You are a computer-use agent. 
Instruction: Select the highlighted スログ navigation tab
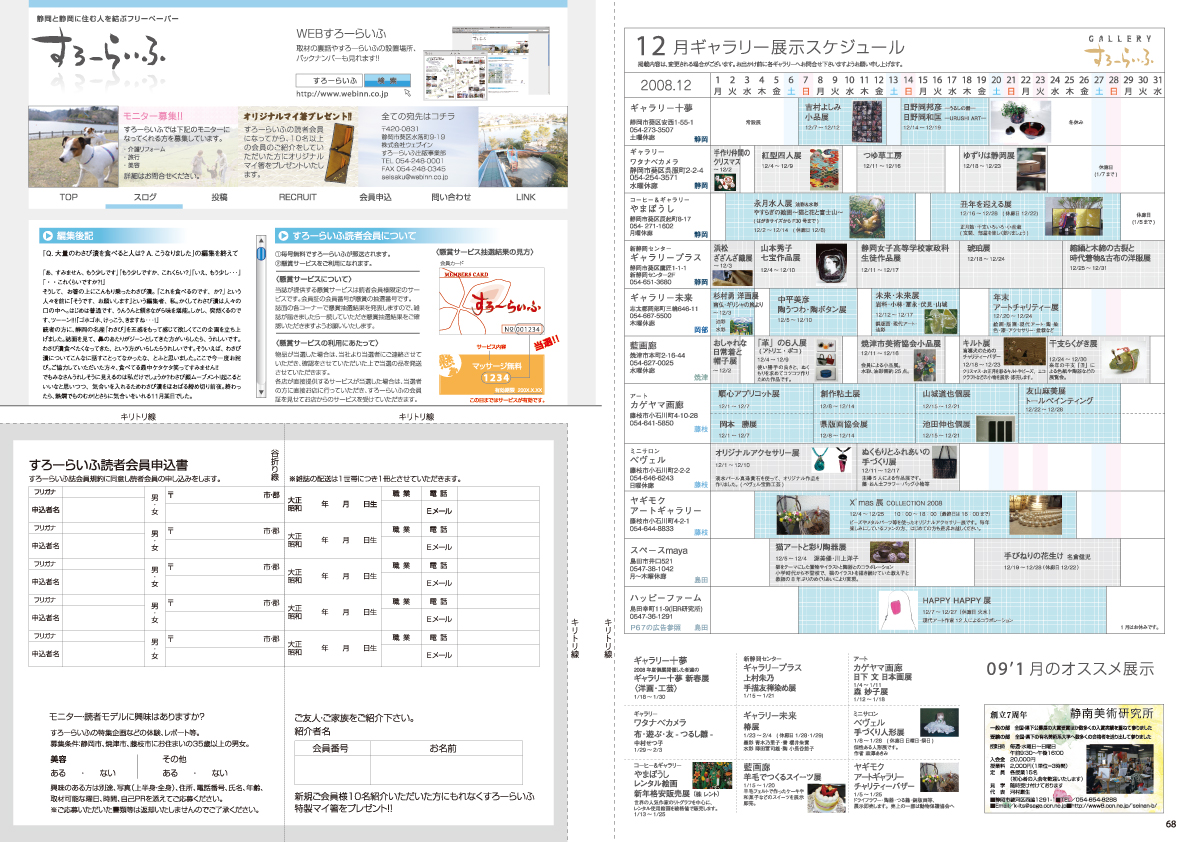coord(145,197)
